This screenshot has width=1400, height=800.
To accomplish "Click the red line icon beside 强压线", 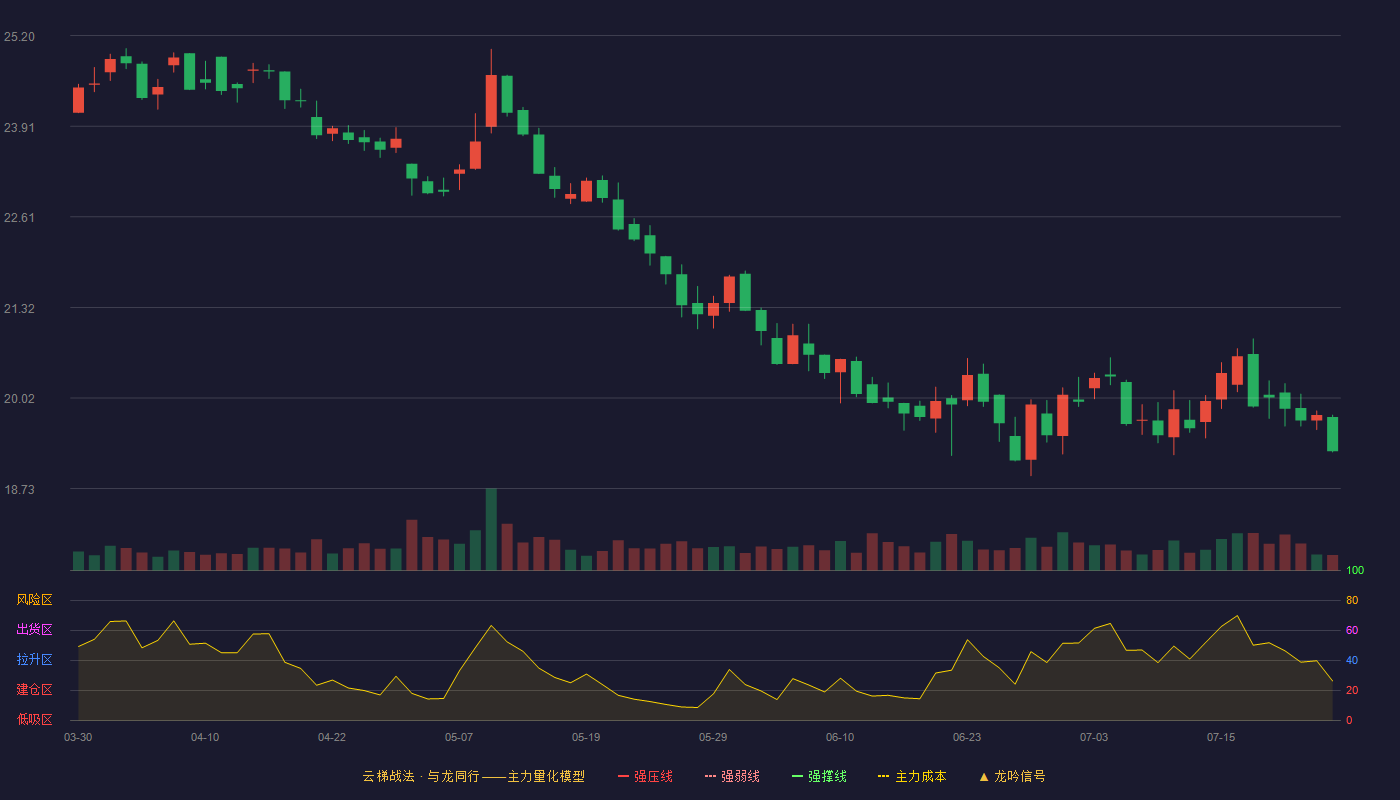I will click(623, 776).
